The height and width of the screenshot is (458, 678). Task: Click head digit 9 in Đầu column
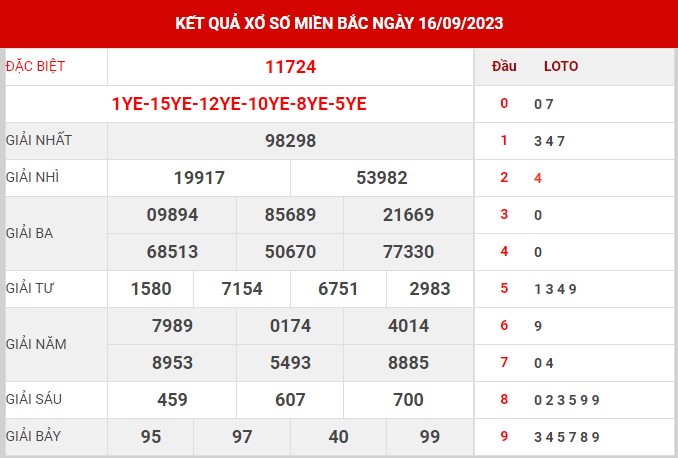click(504, 436)
